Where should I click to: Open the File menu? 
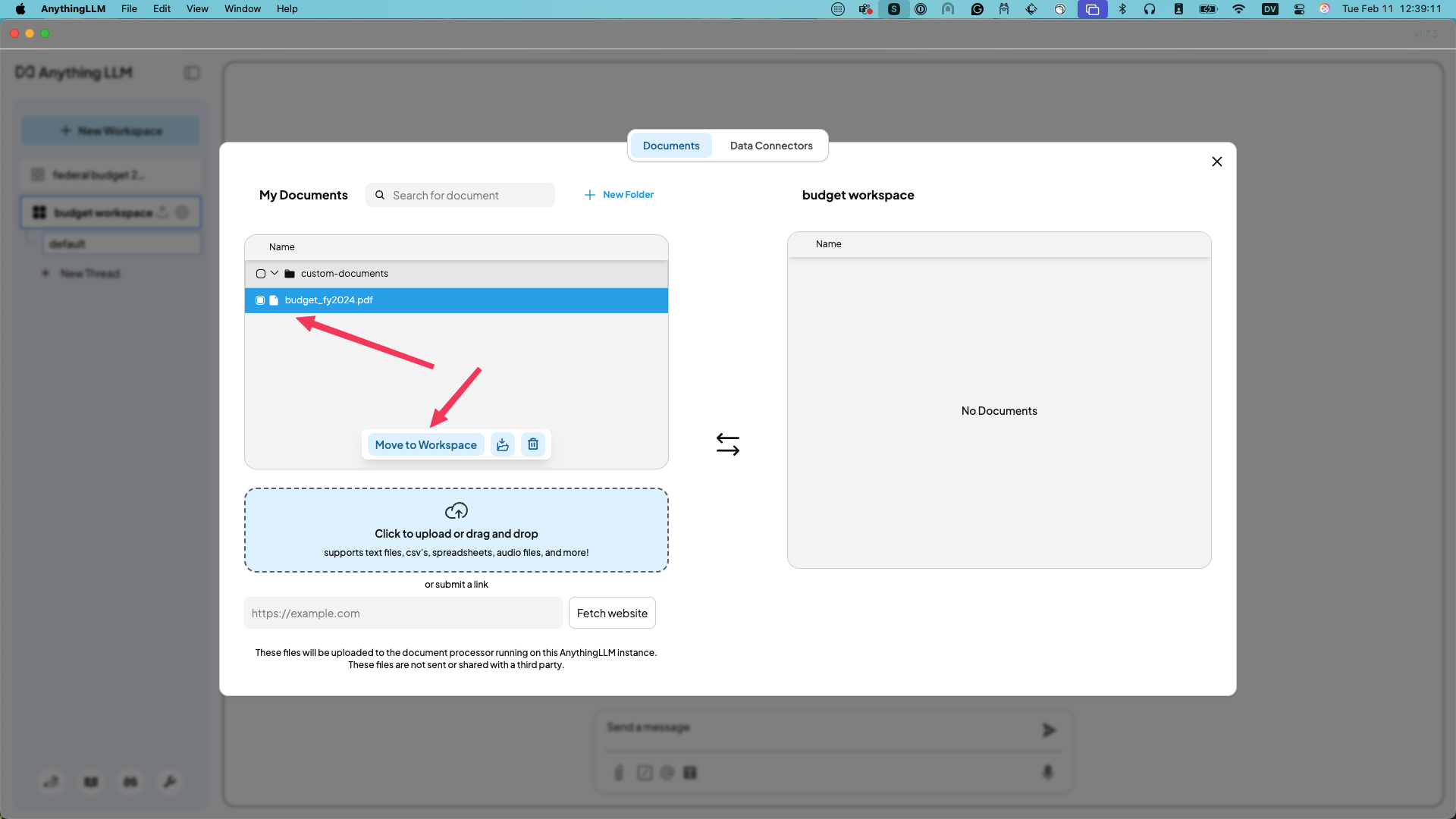click(129, 9)
